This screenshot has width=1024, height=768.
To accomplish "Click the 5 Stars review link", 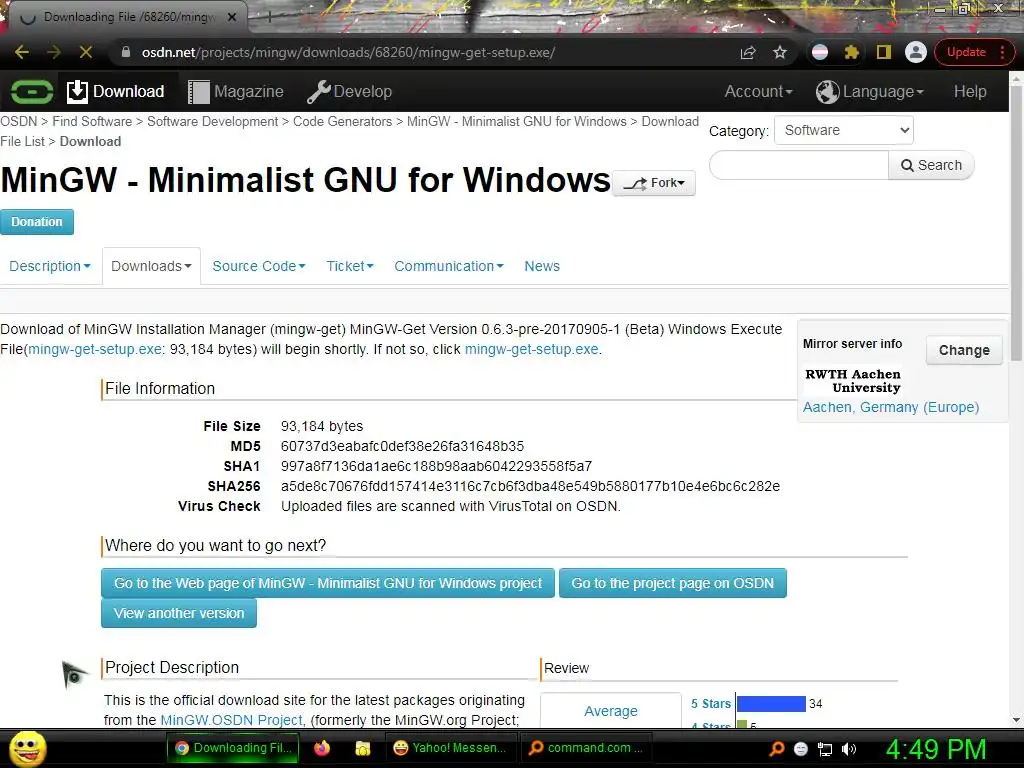I will click(x=711, y=704).
